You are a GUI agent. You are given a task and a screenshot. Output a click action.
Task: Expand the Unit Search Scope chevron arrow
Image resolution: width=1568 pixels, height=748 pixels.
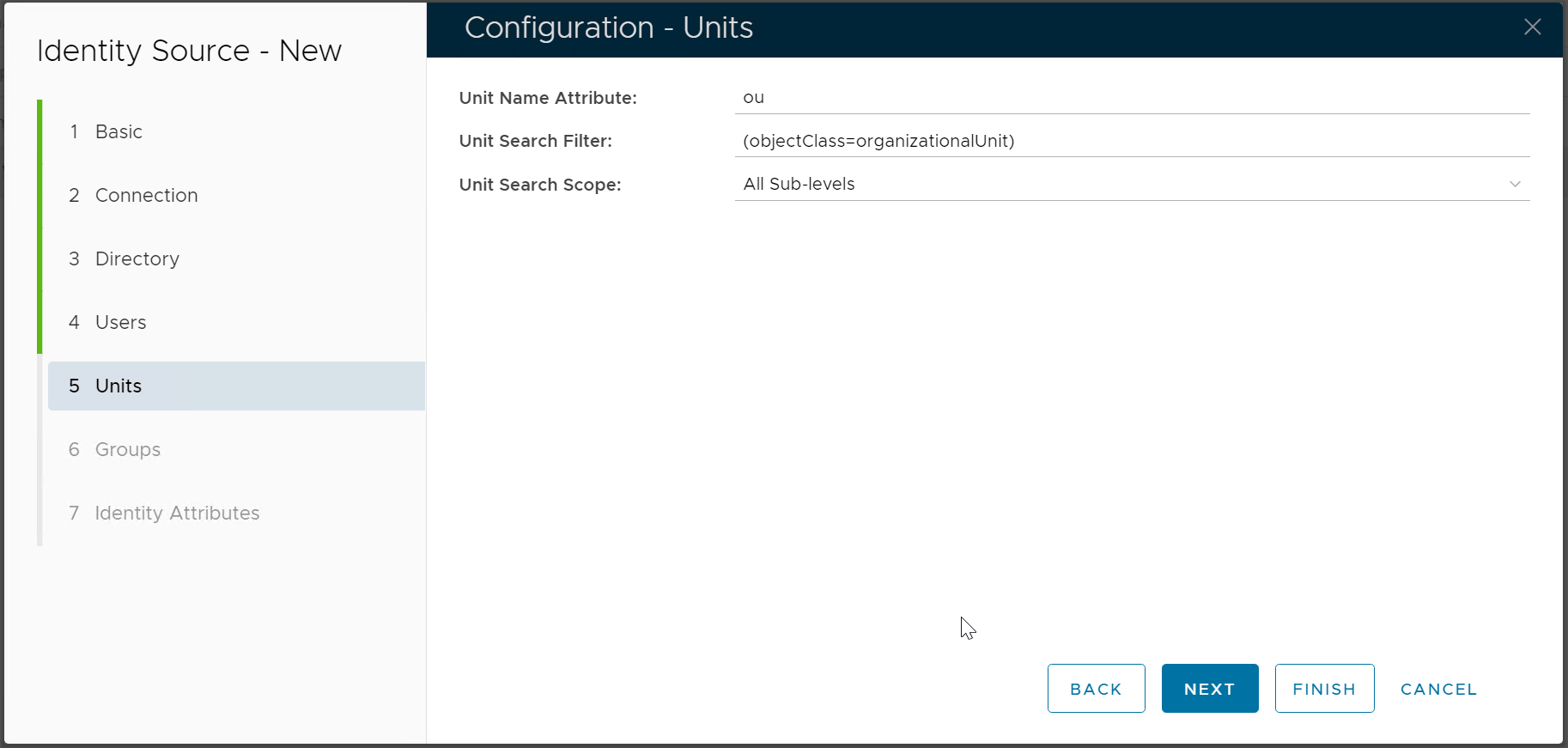click(1515, 185)
